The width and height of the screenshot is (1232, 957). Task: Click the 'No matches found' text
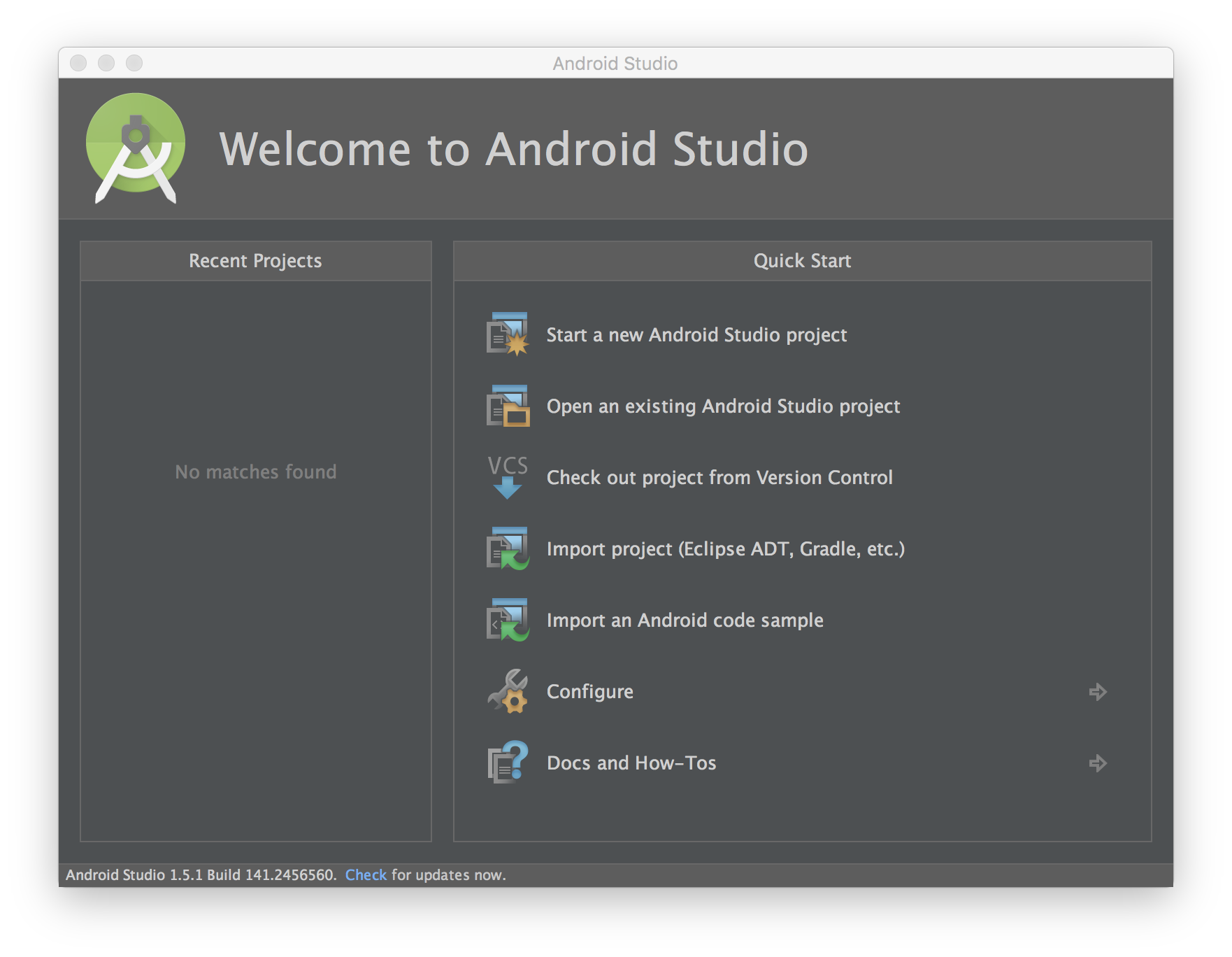256,472
